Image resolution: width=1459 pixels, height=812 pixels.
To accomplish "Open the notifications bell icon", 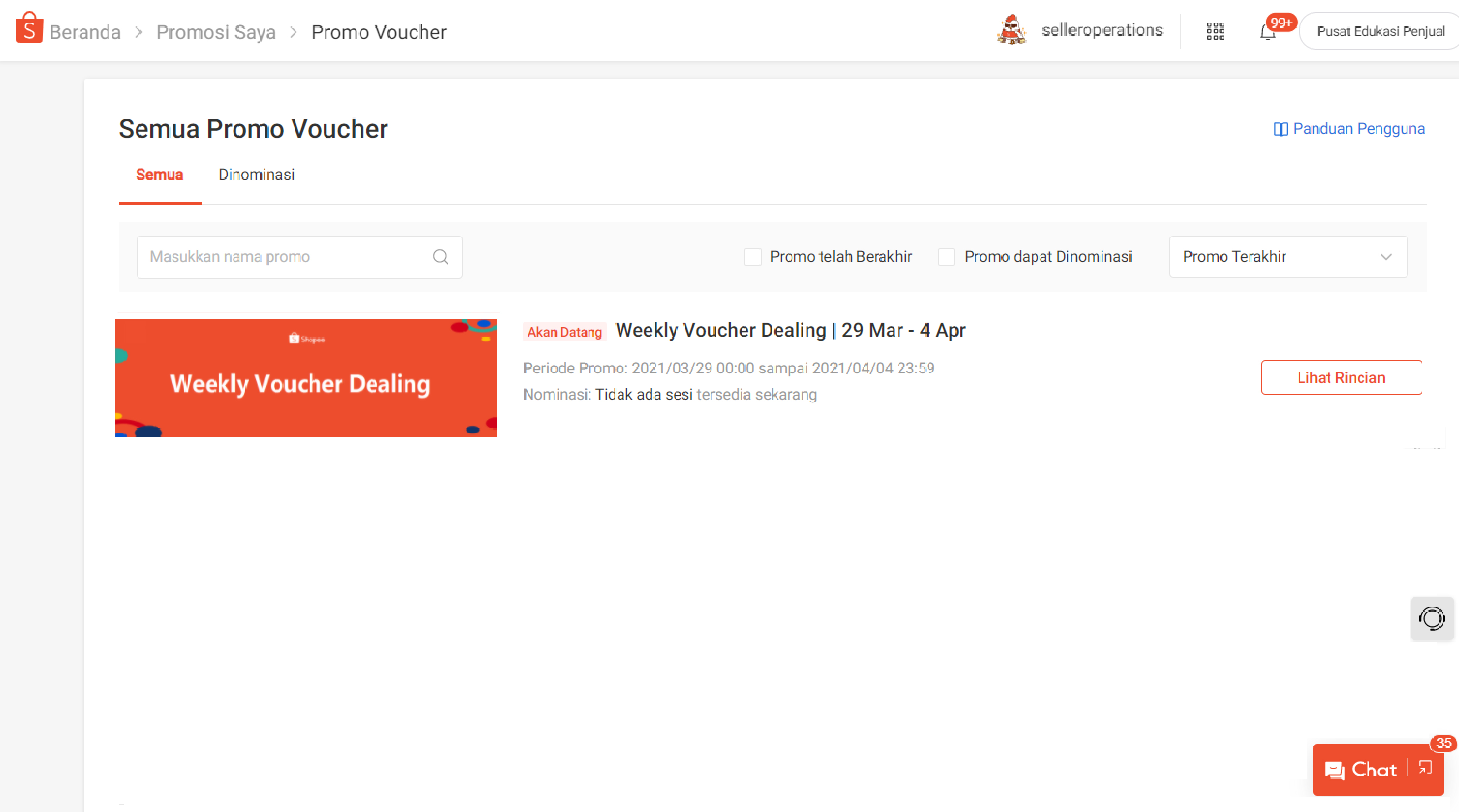I will [x=1268, y=32].
